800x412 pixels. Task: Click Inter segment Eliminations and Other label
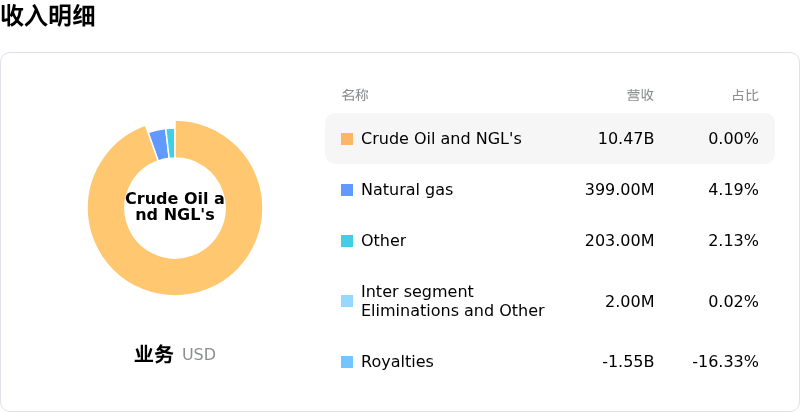coord(452,301)
